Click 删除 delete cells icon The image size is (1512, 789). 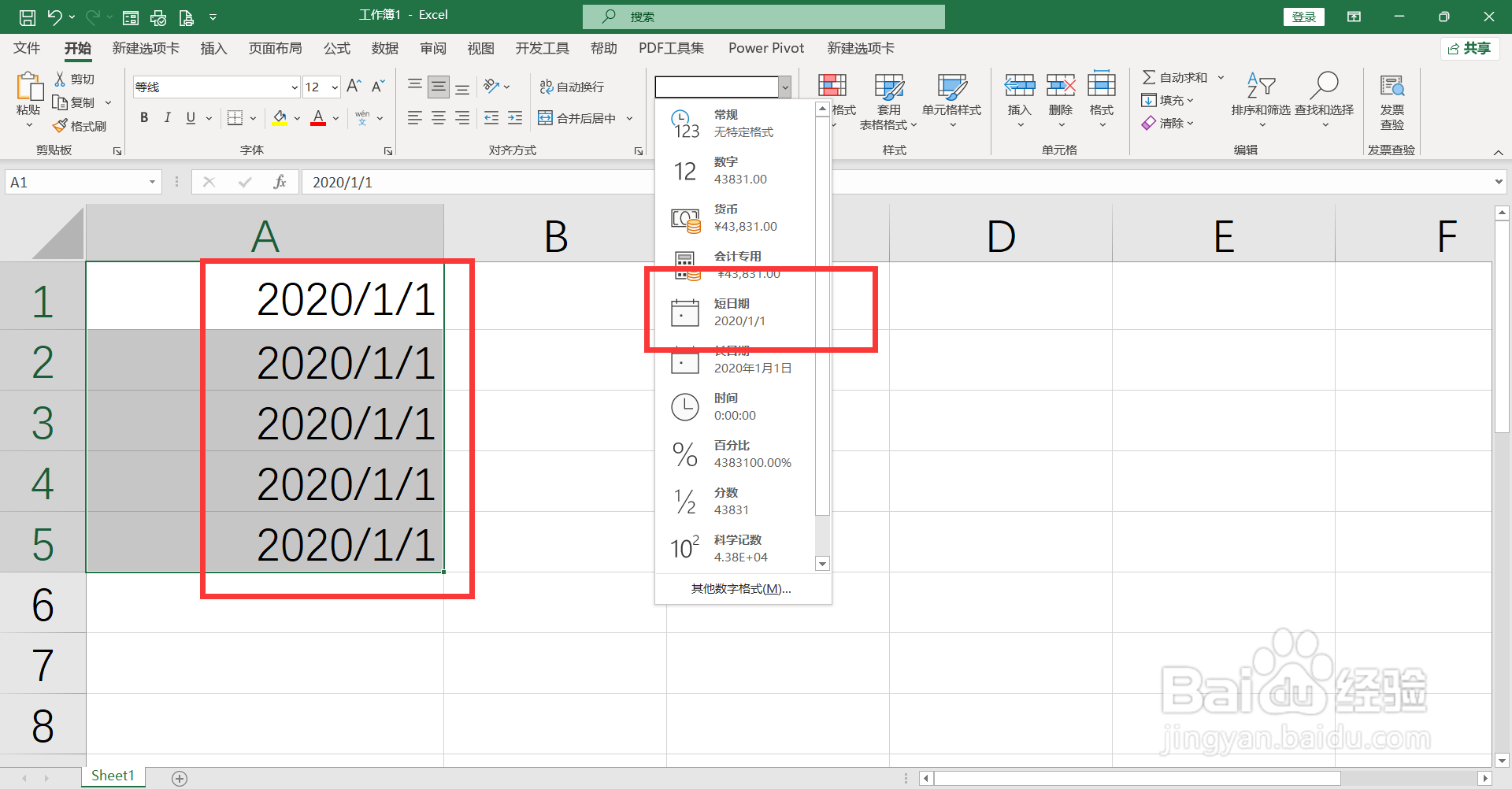[1061, 86]
